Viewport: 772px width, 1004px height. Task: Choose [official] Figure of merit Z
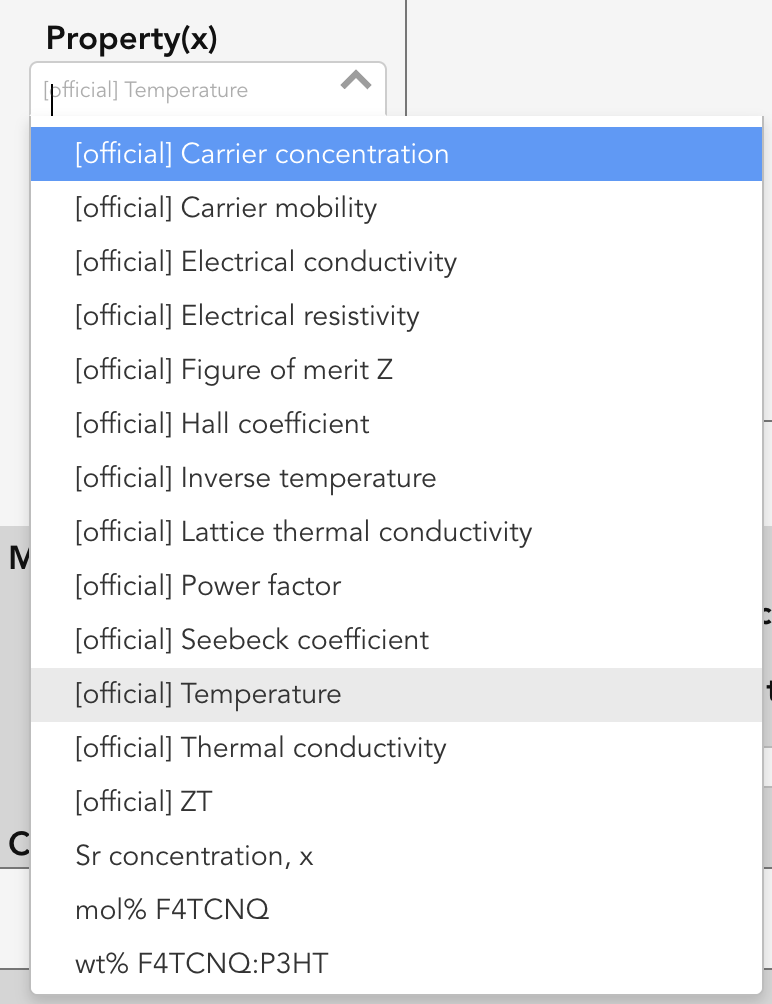click(x=396, y=370)
